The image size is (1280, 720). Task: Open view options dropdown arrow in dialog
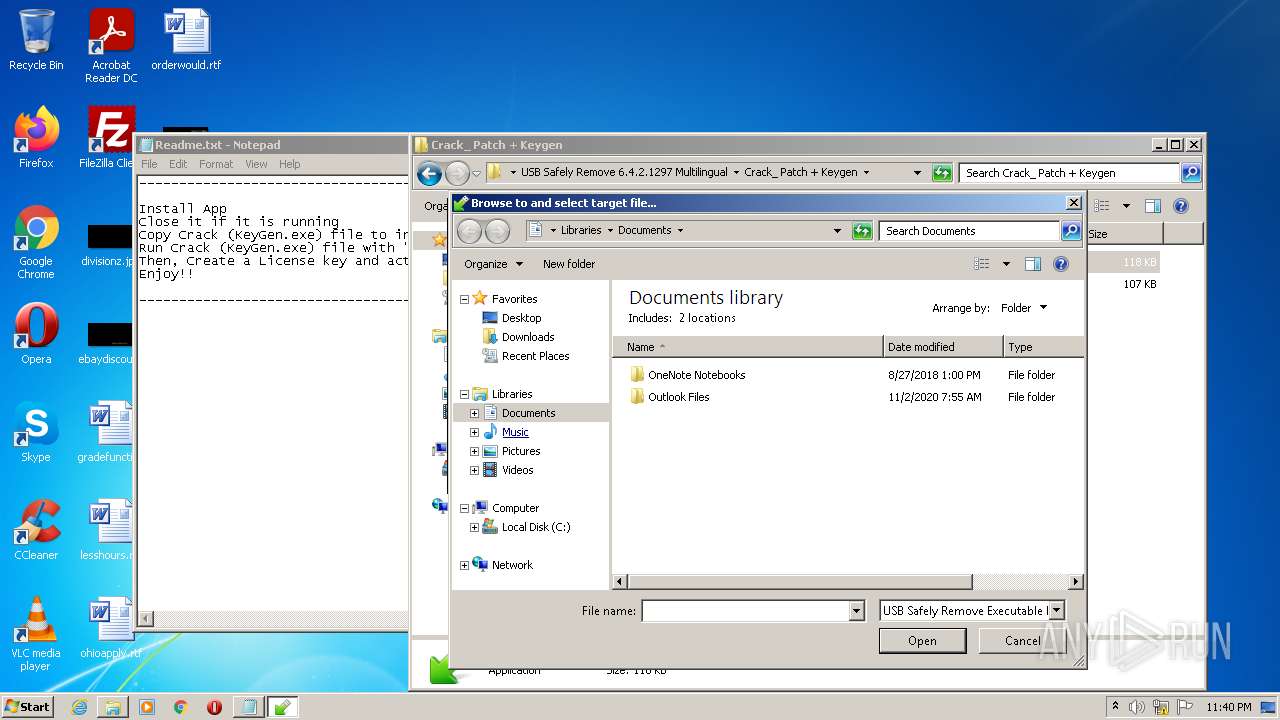click(1006, 264)
